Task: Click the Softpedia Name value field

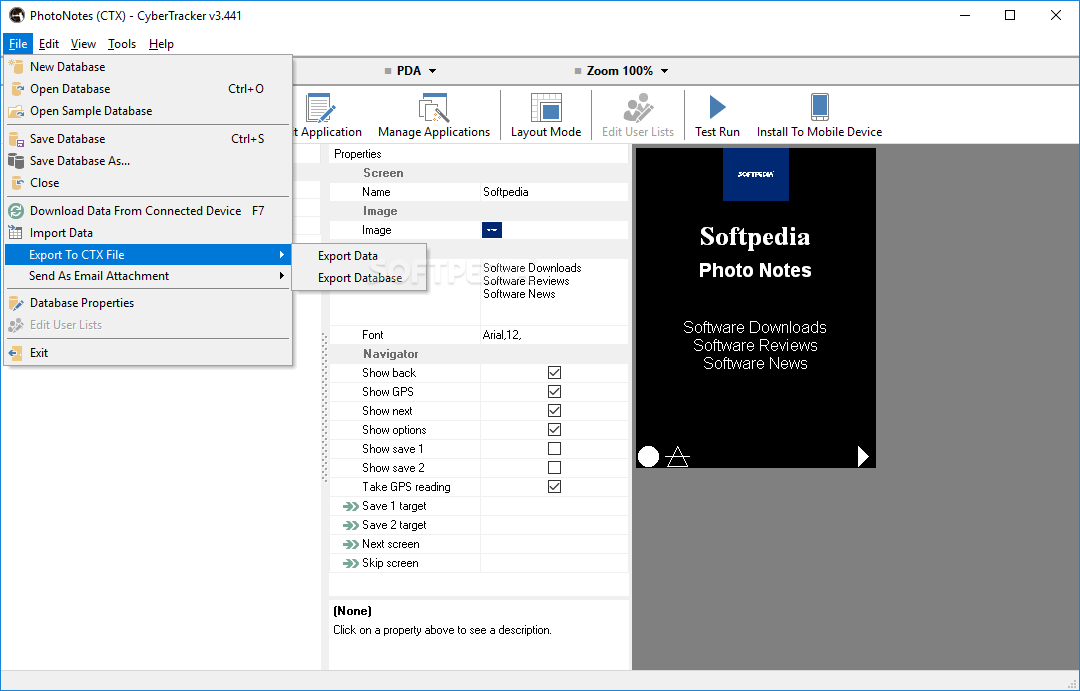Action: (x=554, y=192)
